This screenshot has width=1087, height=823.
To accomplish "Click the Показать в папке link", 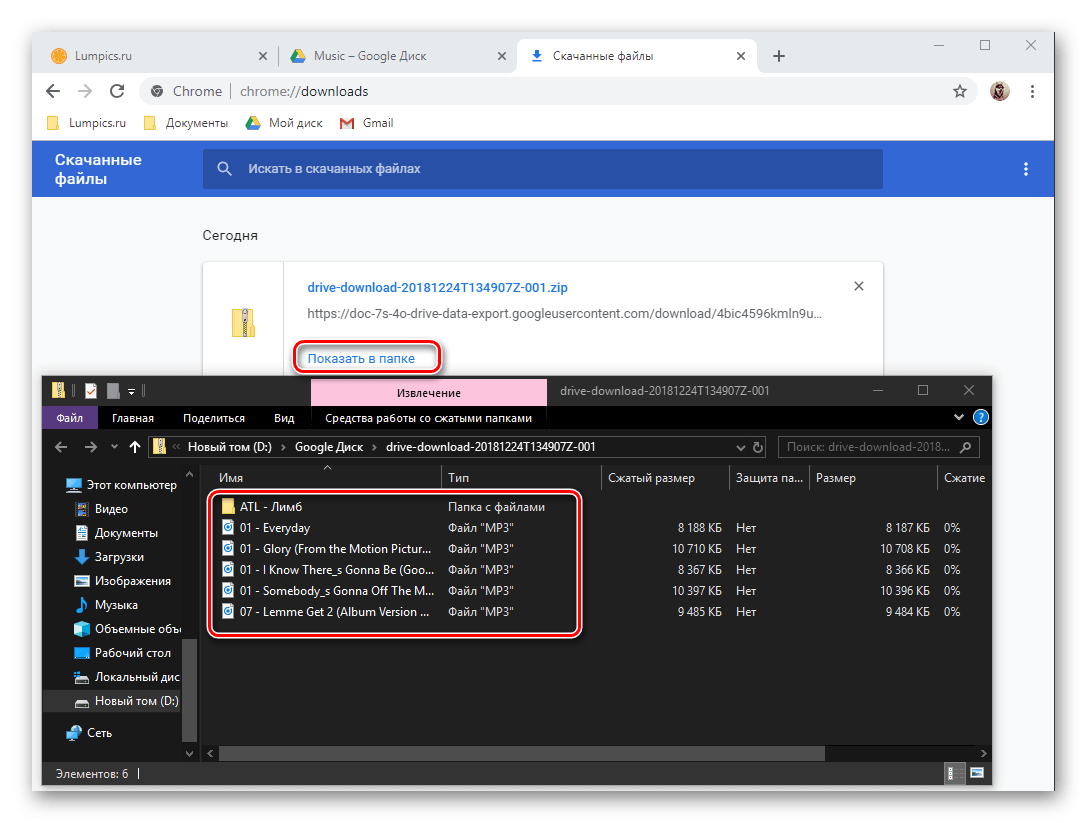I will tap(361, 358).
